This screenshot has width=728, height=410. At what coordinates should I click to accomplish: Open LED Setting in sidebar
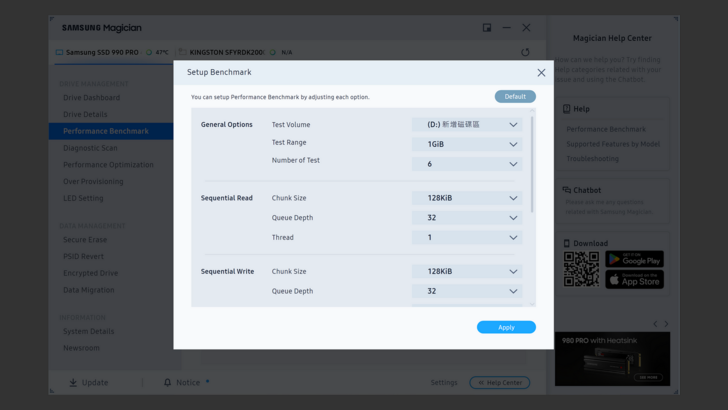(x=83, y=198)
